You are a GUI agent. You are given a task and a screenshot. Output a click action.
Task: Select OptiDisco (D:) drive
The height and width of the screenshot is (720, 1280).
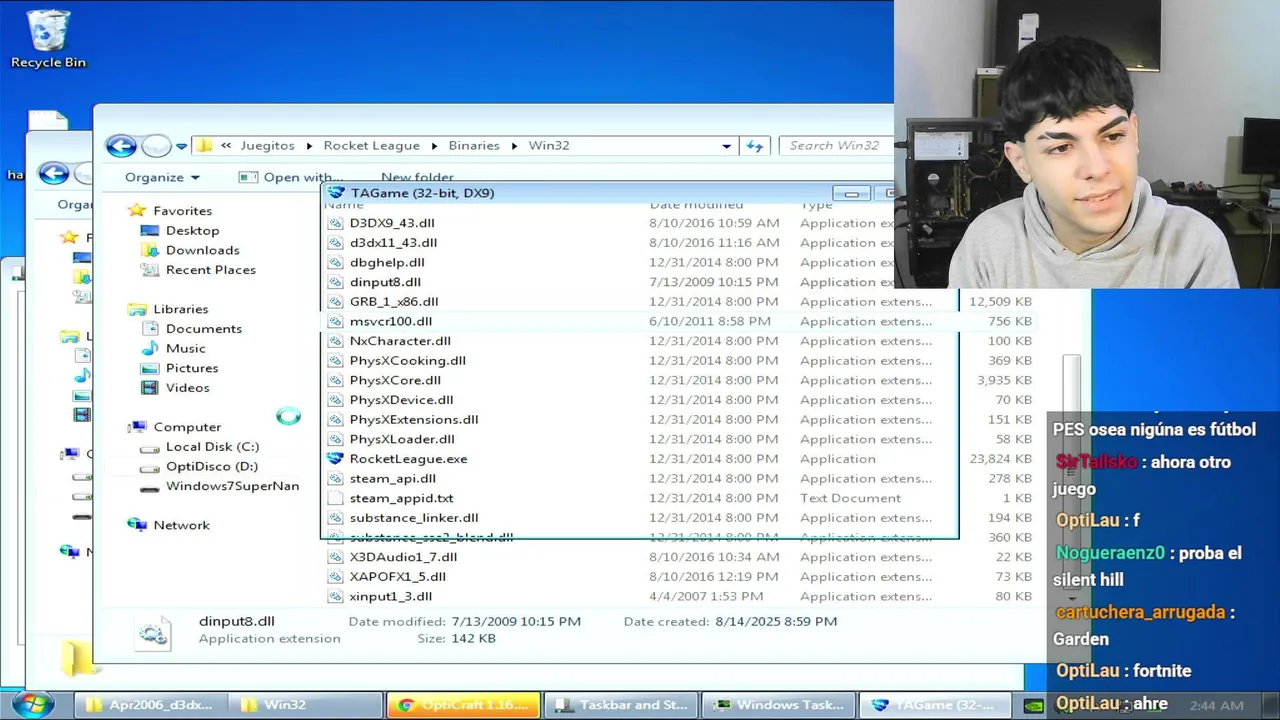point(211,466)
